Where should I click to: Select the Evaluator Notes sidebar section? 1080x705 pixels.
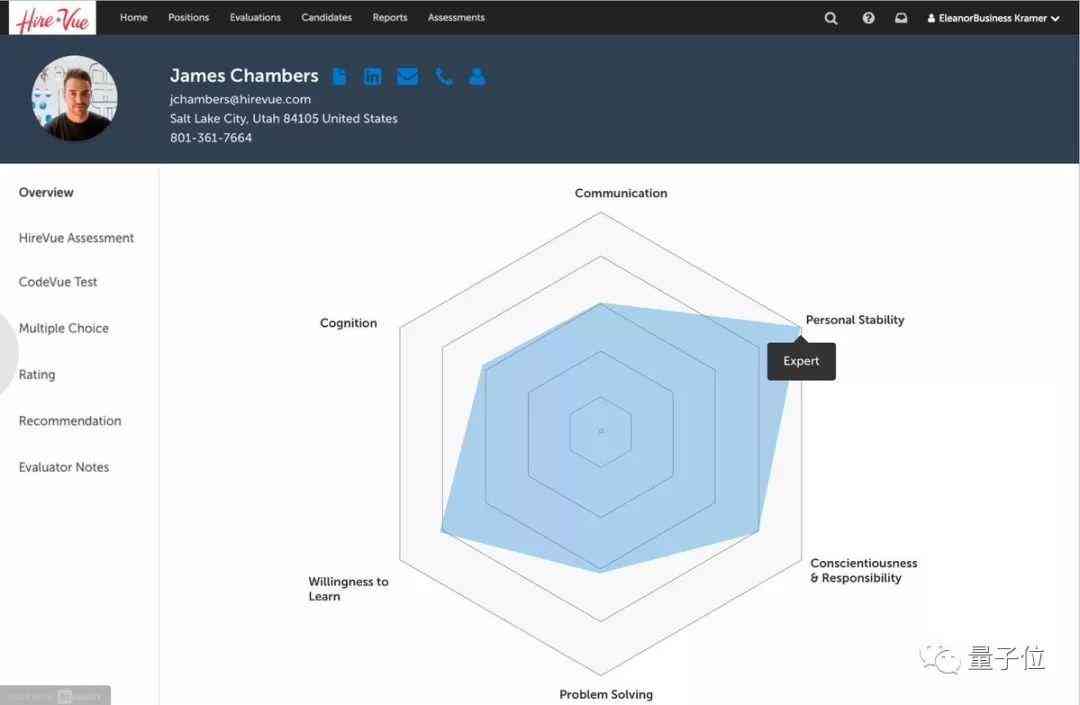pyautogui.click(x=64, y=467)
